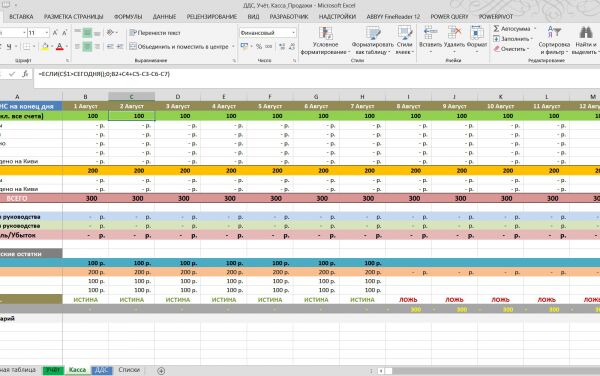
Task: Apply percent style format
Action: [x=259, y=47]
